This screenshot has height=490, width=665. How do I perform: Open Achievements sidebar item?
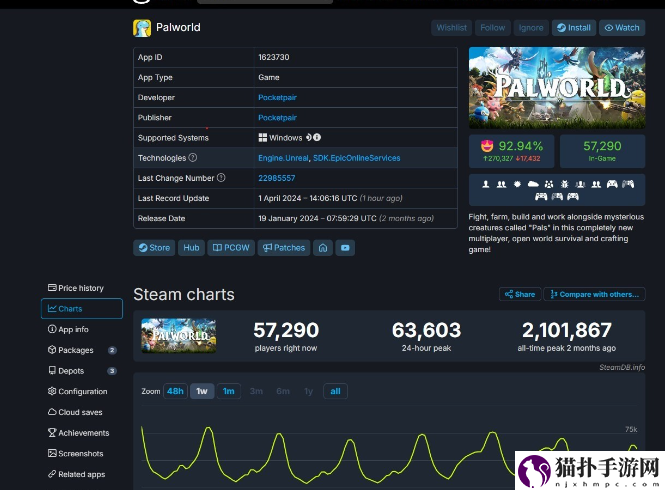click(x=81, y=433)
